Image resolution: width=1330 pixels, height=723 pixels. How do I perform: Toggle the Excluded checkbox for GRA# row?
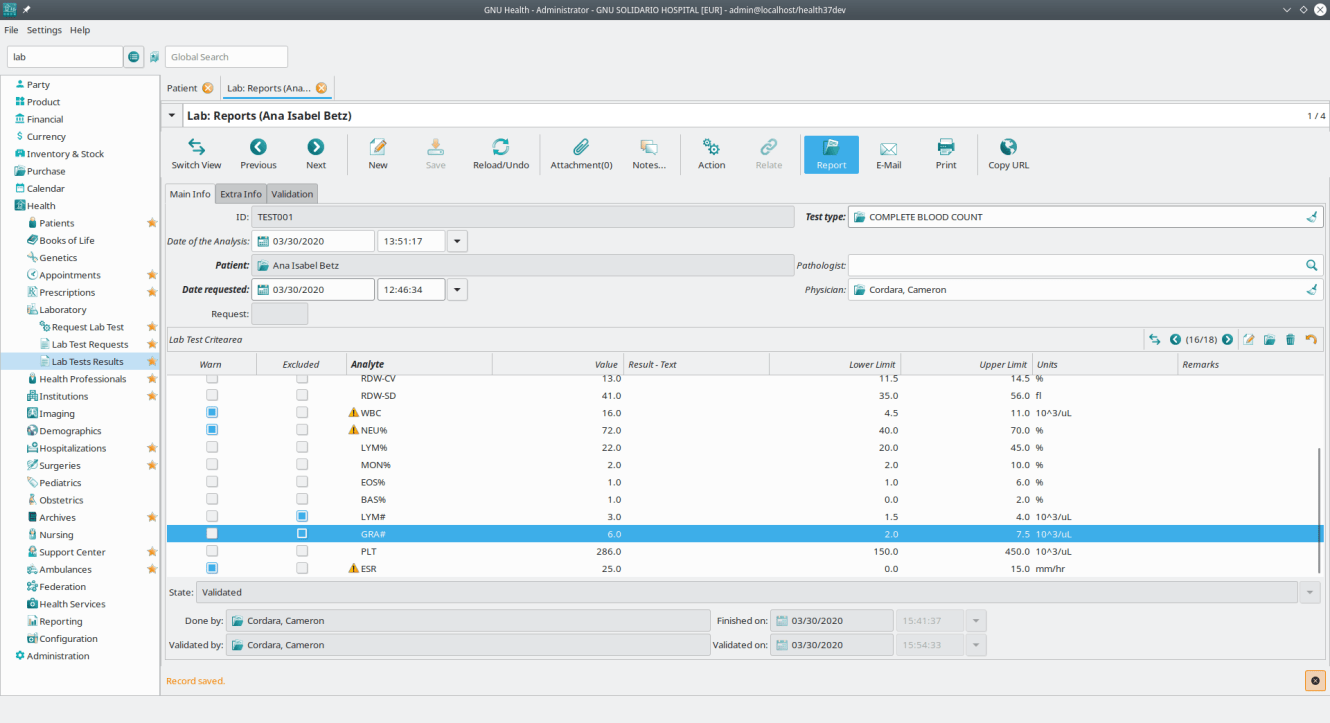point(302,533)
